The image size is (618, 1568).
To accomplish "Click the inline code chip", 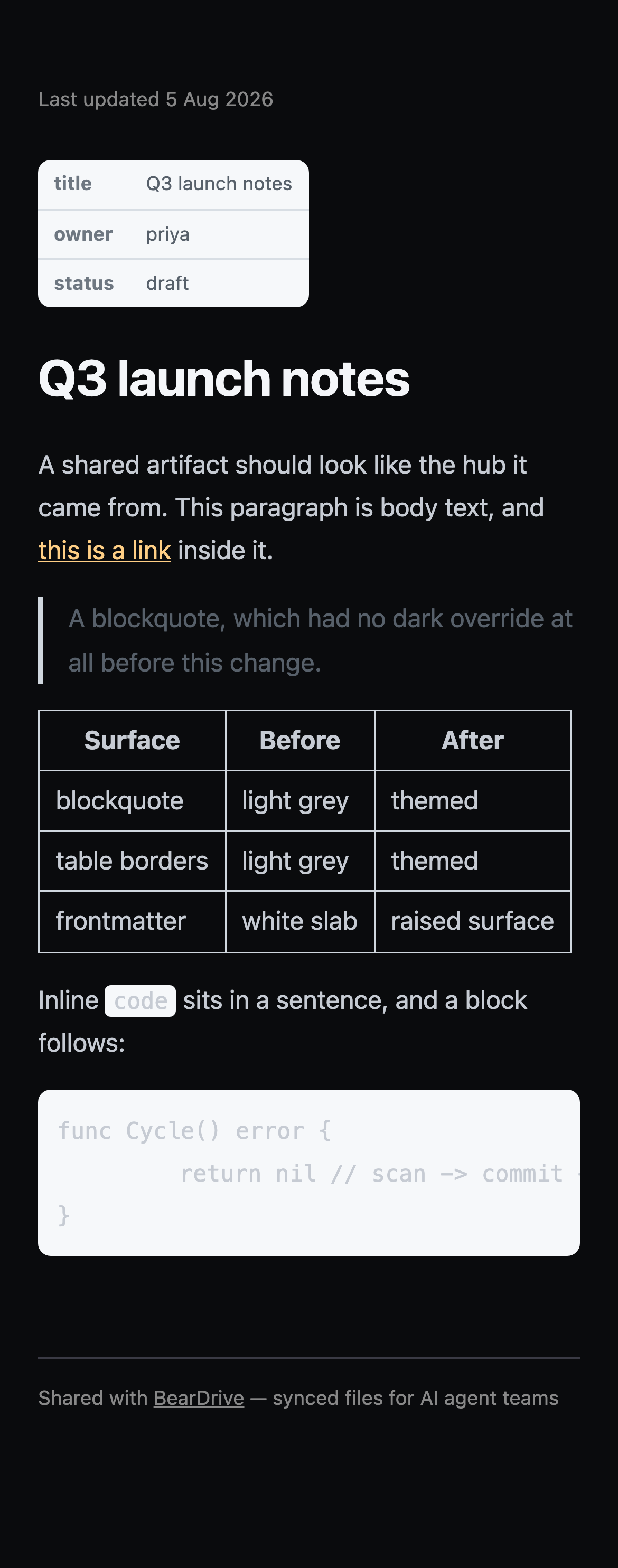I will [140, 1000].
